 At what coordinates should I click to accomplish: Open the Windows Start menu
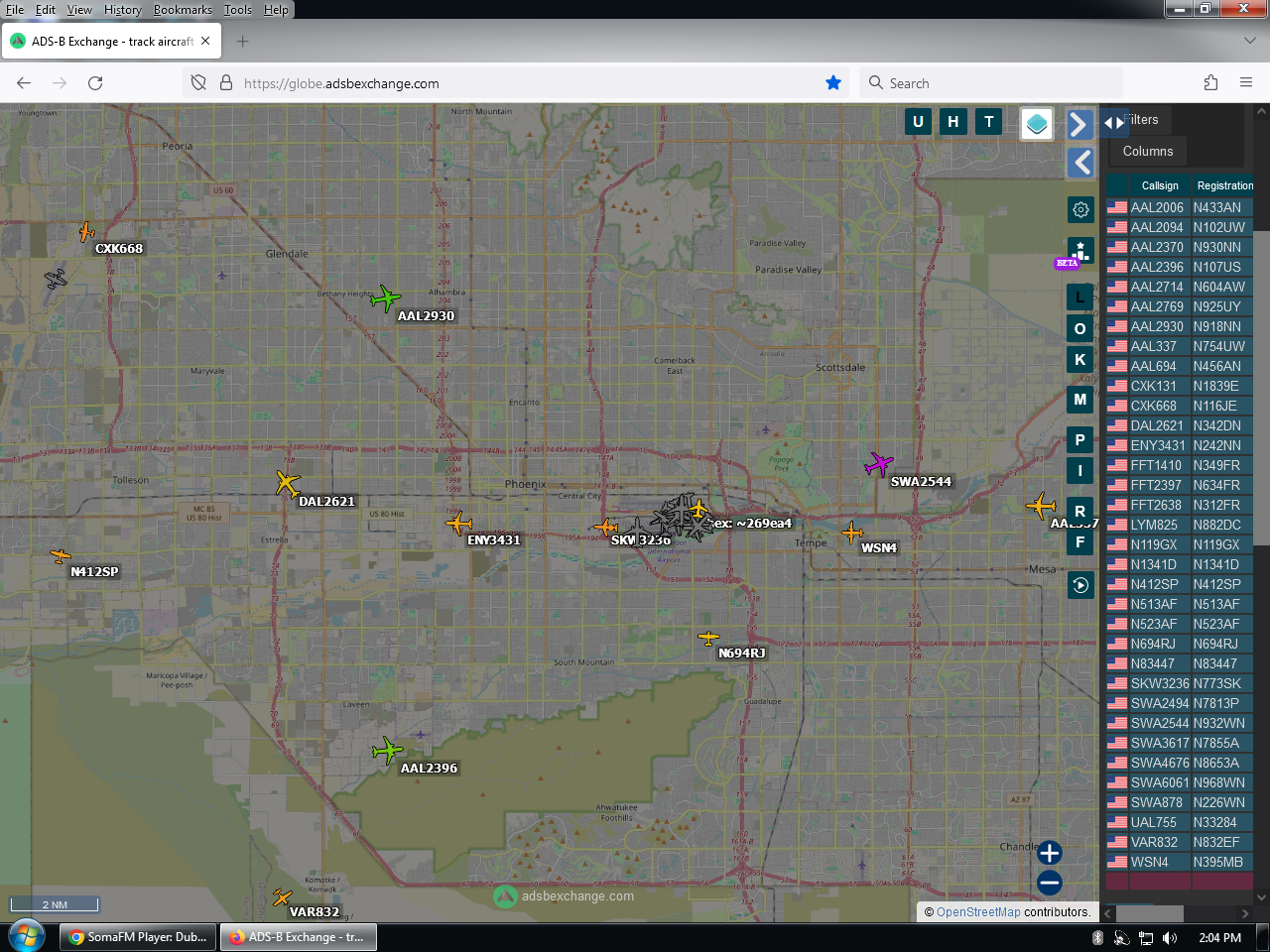click(26, 936)
